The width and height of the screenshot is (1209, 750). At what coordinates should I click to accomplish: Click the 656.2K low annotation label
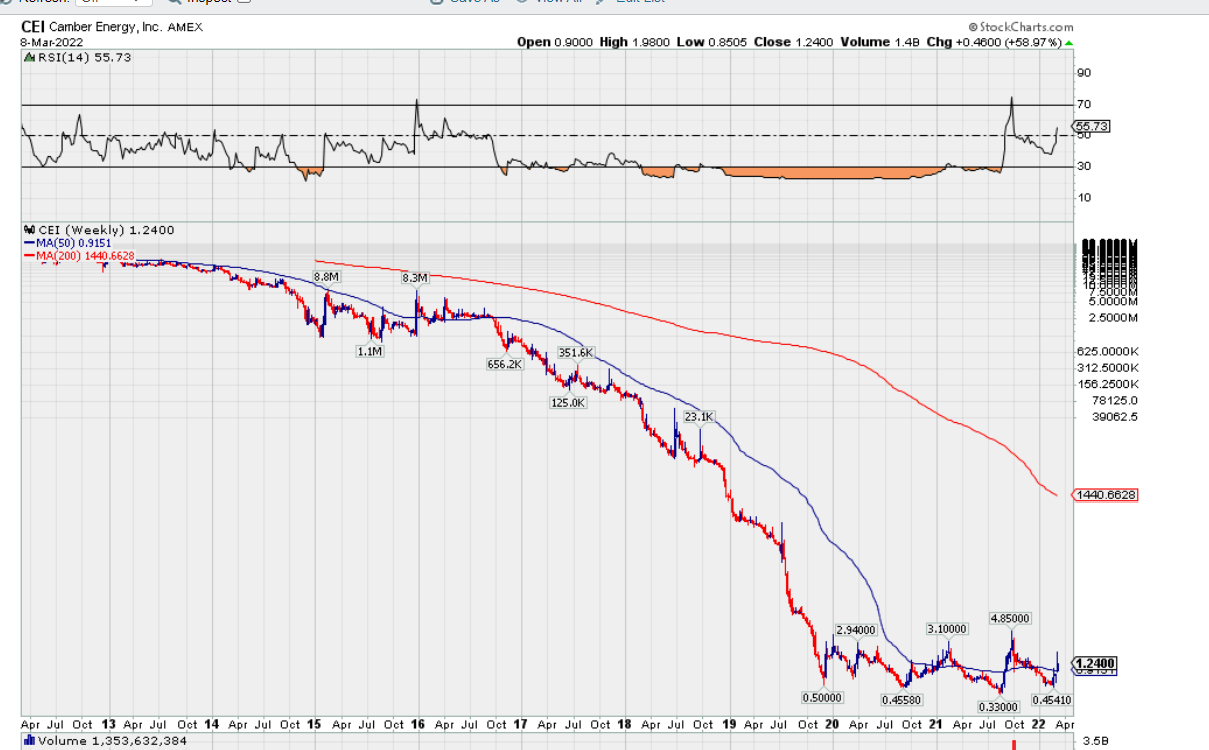[x=504, y=364]
